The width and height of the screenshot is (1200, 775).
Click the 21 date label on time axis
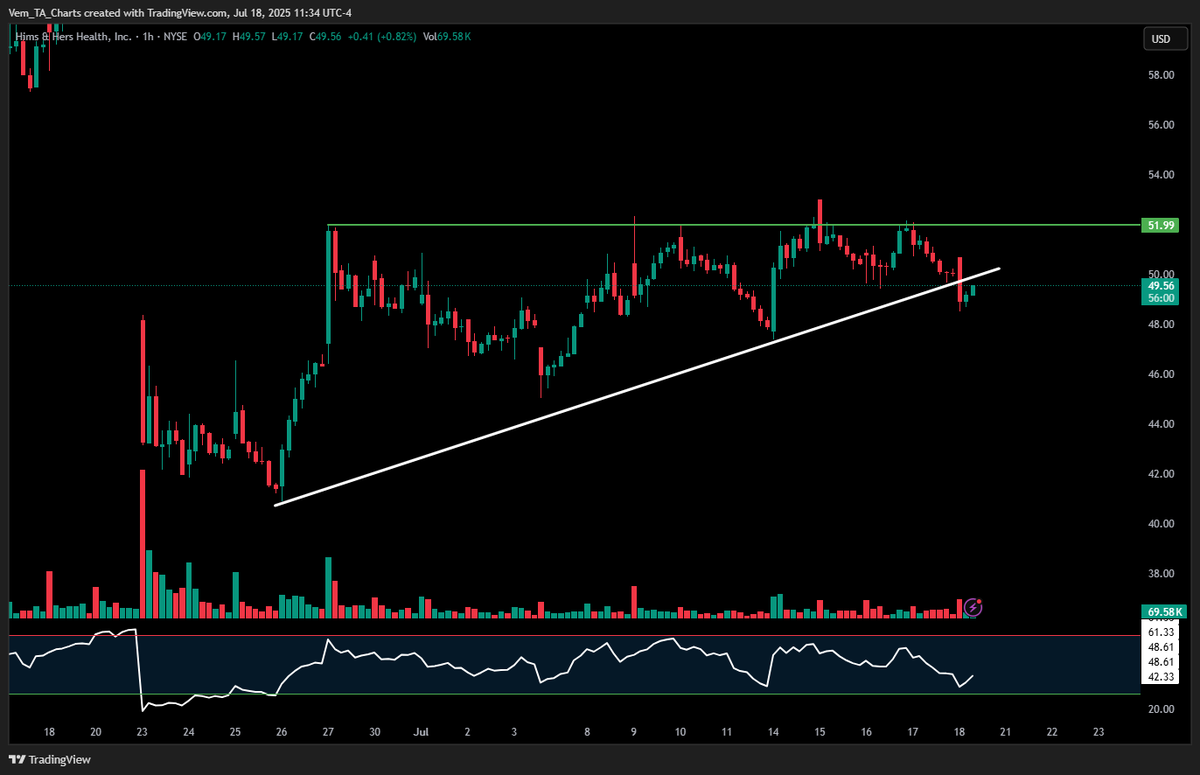[1005, 731]
